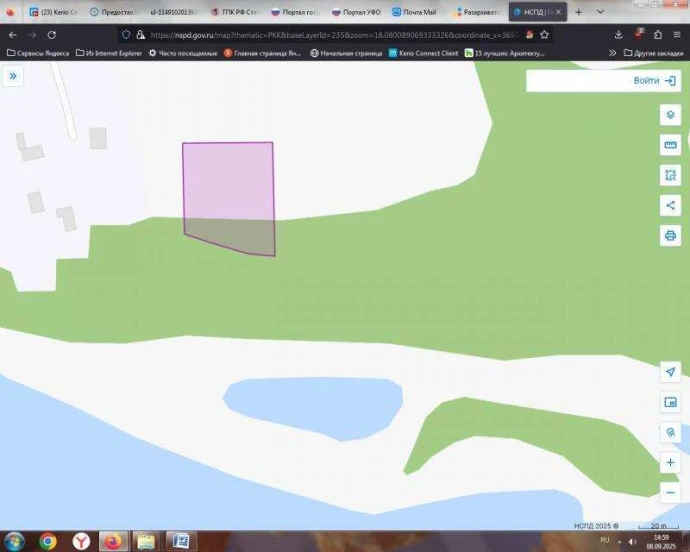Print the map
The height and width of the screenshot is (552, 690).
point(670,236)
